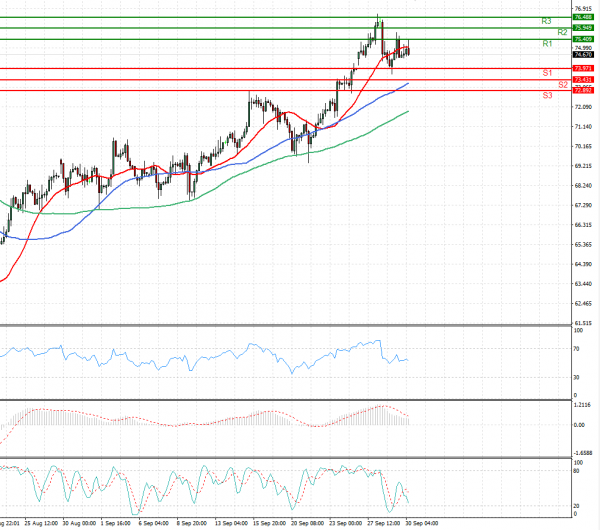Click the S3 support line label
The width and height of the screenshot is (600, 530).
click(x=547, y=96)
